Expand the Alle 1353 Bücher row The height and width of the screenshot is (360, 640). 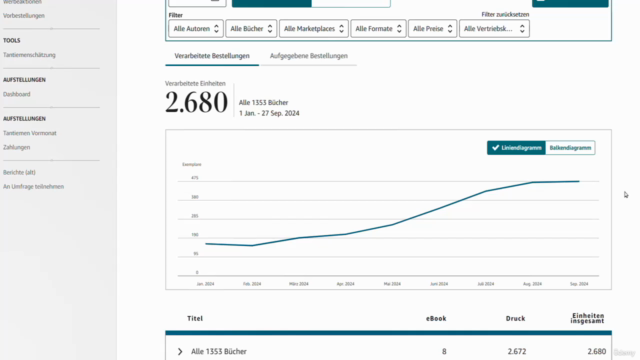coord(180,351)
